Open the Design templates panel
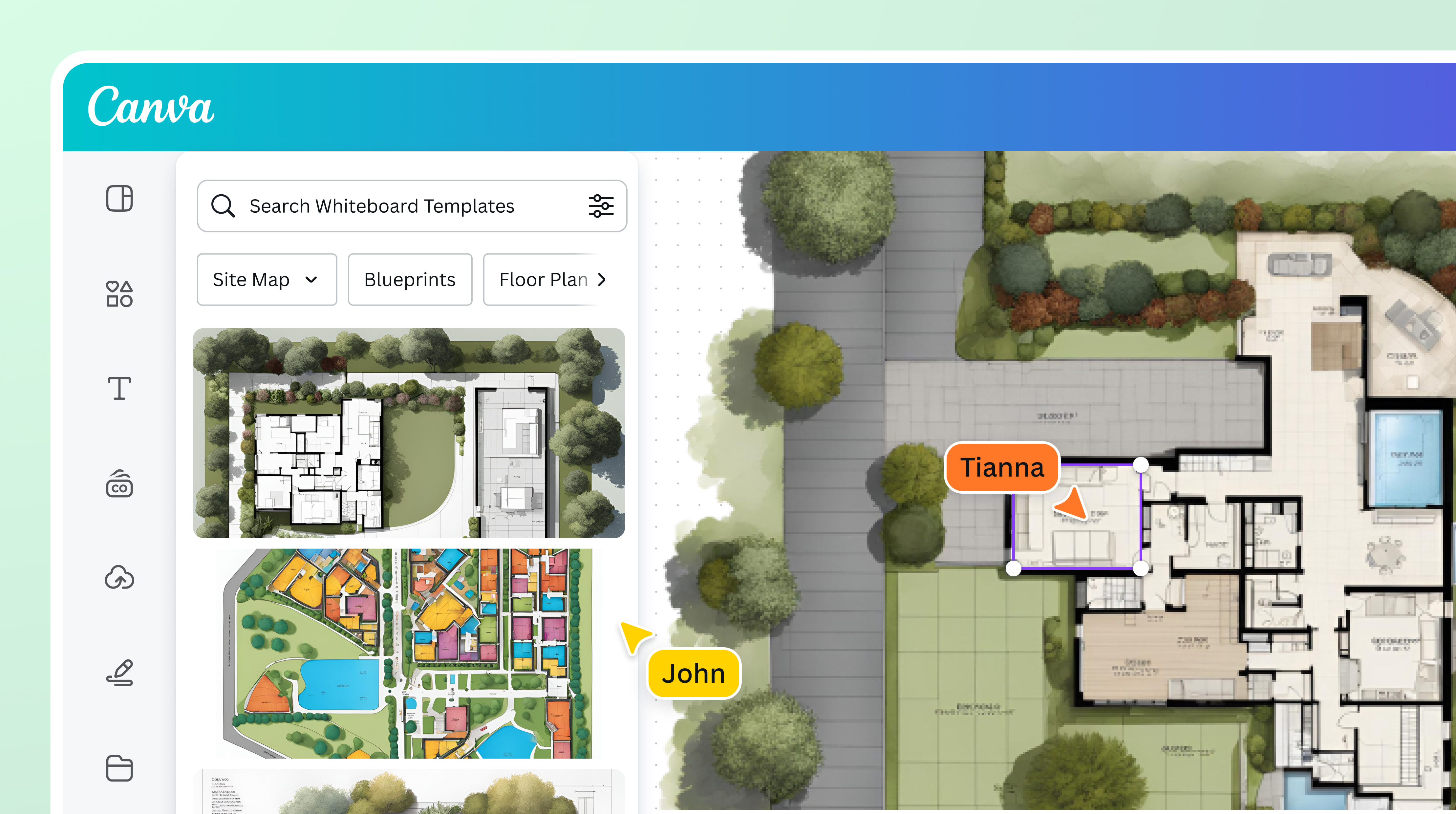This screenshot has height=814, width=1456. (120, 199)
